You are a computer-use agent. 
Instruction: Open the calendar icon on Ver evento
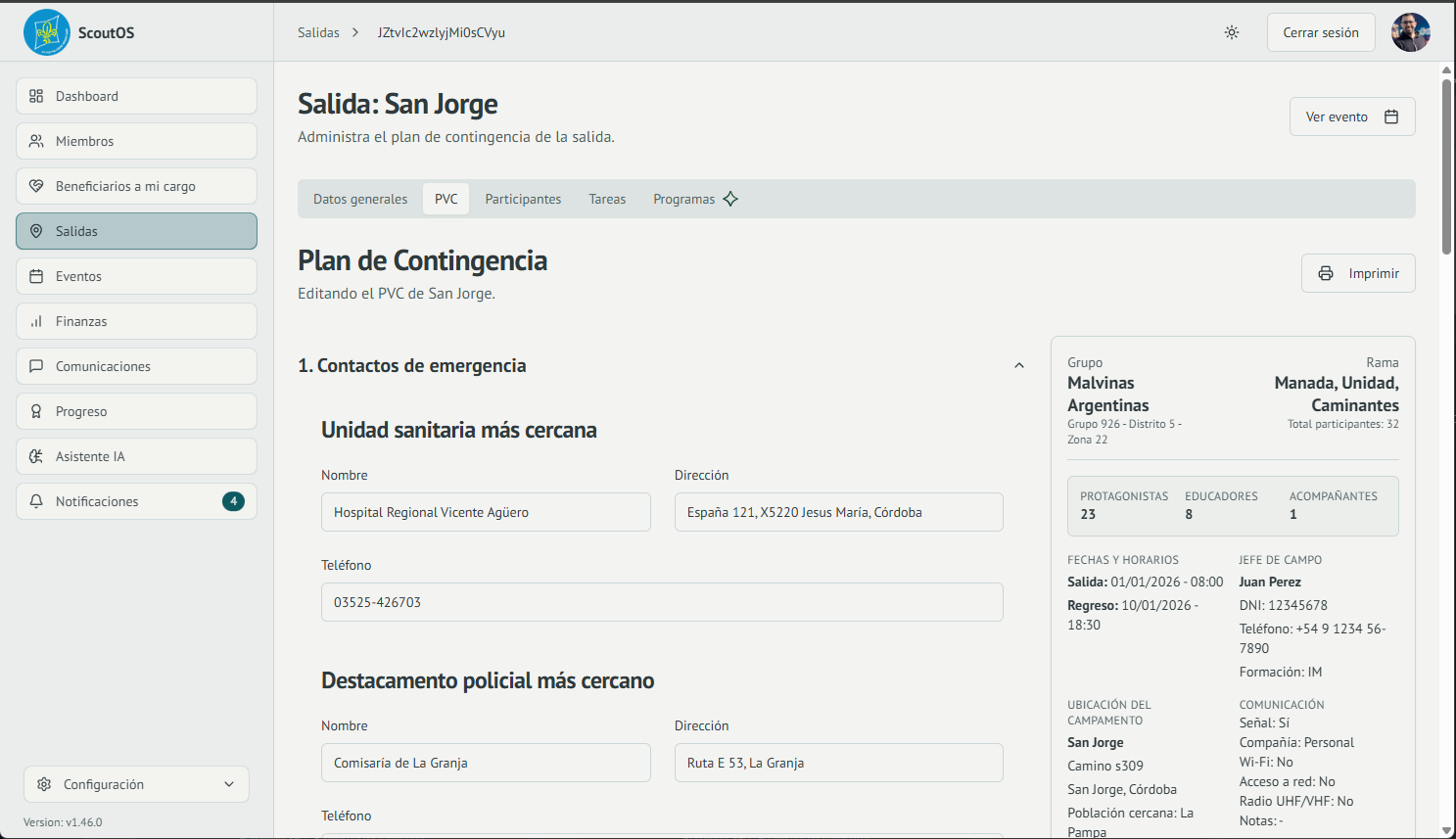pyautogui.click(x=1390, y=116)
